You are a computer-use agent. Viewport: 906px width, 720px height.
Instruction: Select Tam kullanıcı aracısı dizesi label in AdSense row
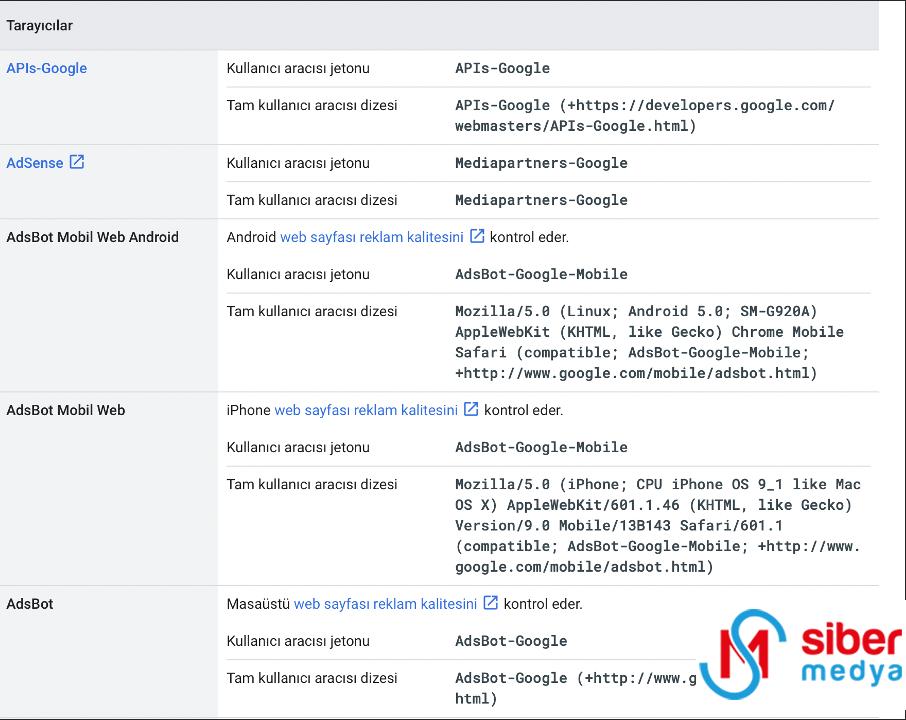tap(311, 200)
